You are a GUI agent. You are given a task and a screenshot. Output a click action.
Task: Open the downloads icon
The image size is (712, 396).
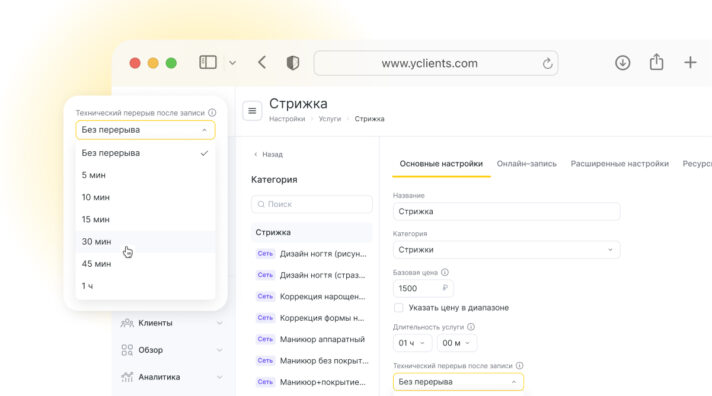(x=623, y=63)
